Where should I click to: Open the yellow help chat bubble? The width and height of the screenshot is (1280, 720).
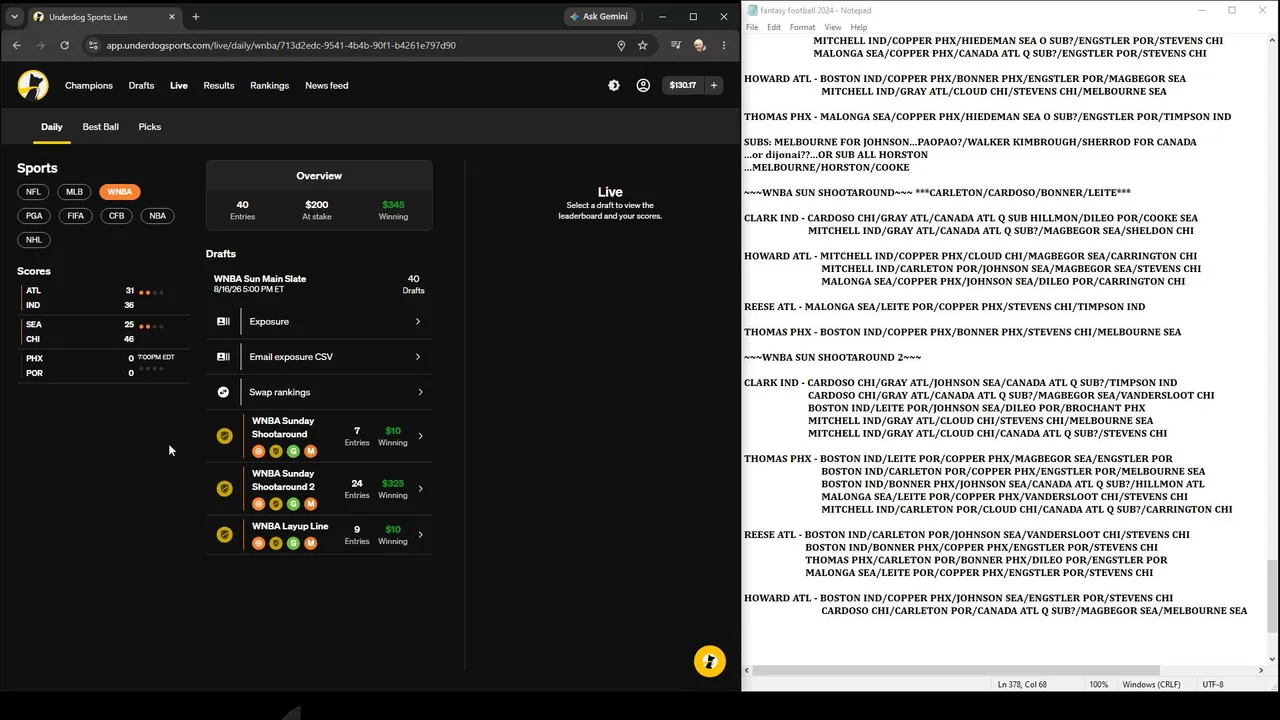pyautogui.click(x=710, y=661)
